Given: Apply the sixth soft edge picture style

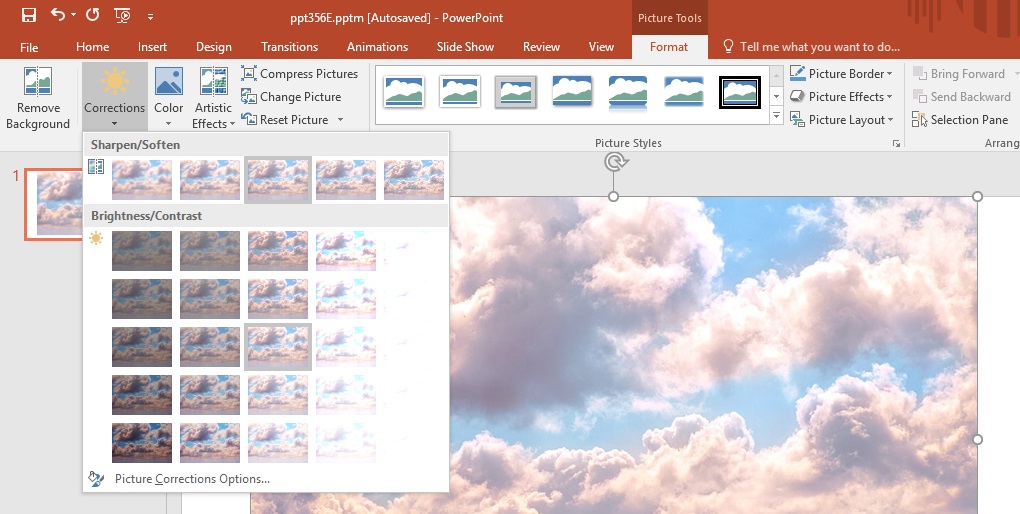Looking at the screenshot, I should tap(684, 91).
